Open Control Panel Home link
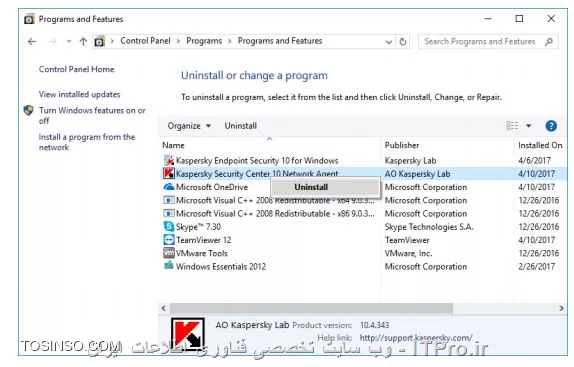Viewport: 574px width, 367px height. tap(77, 69)
